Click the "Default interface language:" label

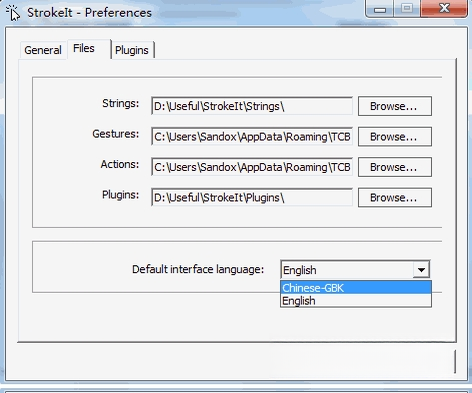tap(198, 269)
